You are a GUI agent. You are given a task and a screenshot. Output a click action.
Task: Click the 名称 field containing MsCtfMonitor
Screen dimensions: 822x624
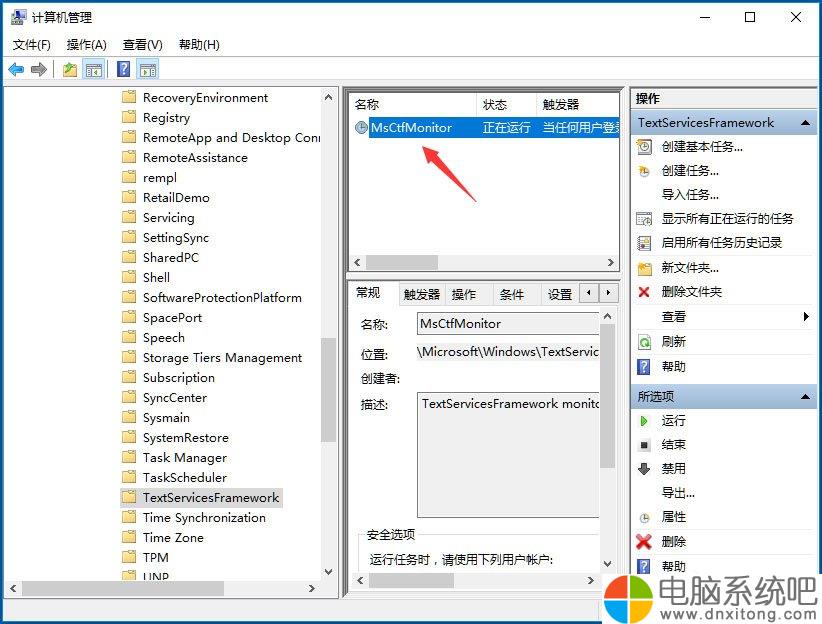[x=508, y=324]
